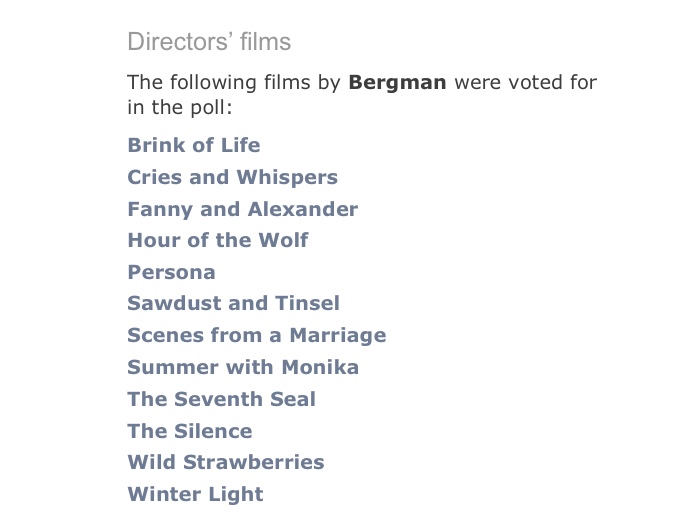The height and width of the screenshot is (526, 698).
Task: Open The Seventh Seal link
Action: coord(221,399)
